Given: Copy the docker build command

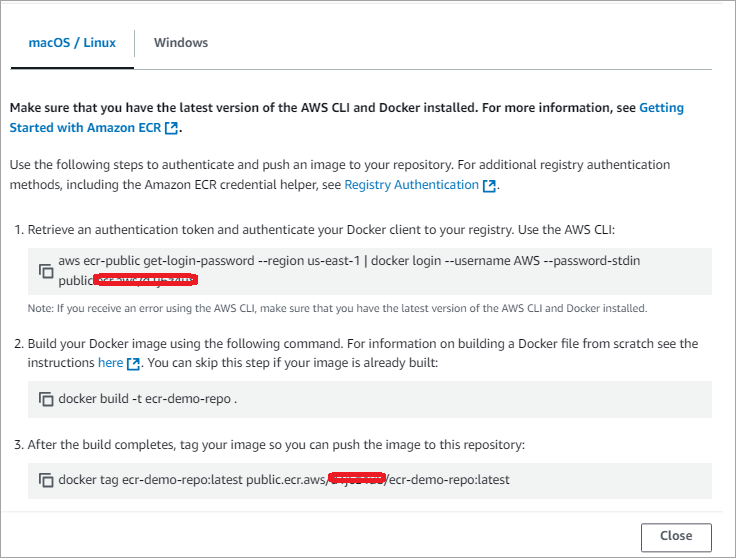Looking at the screenshot, I should pos(46,399).
